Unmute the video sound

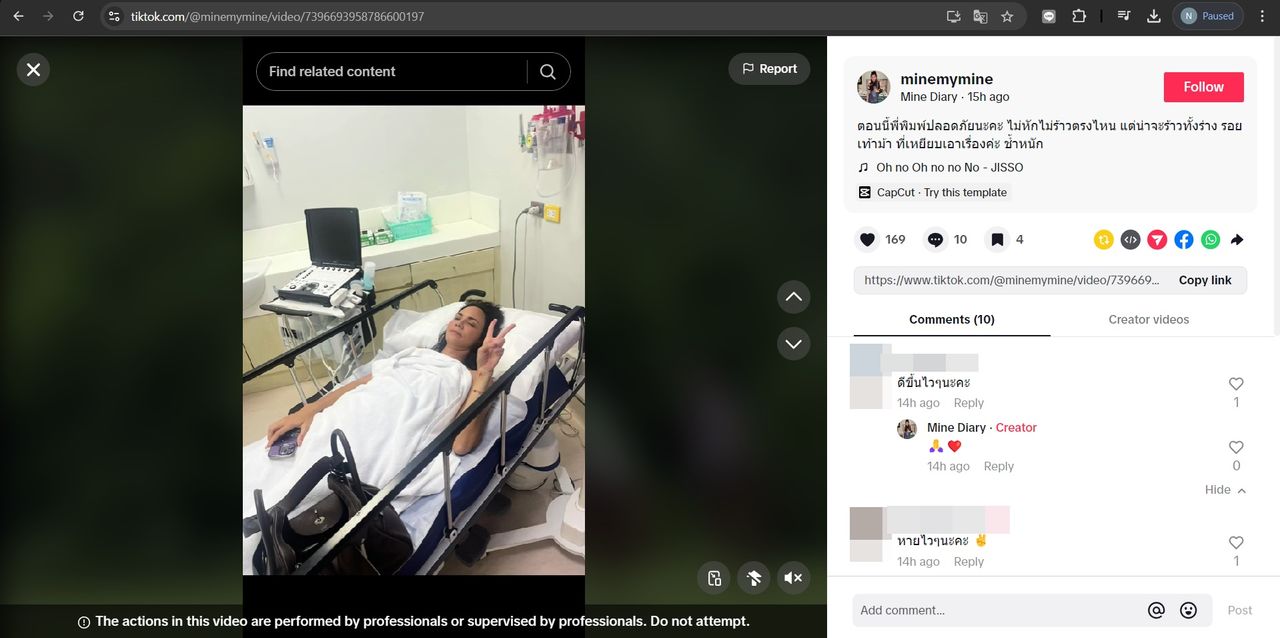[793, 578]
